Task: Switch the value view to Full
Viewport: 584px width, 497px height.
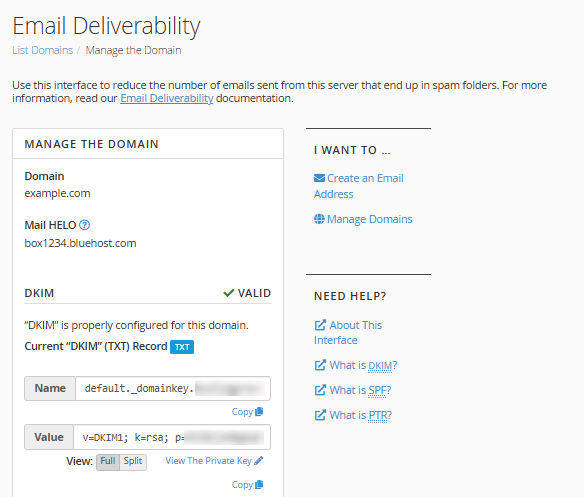Action: pyautogui.click(x=108, y=462)
